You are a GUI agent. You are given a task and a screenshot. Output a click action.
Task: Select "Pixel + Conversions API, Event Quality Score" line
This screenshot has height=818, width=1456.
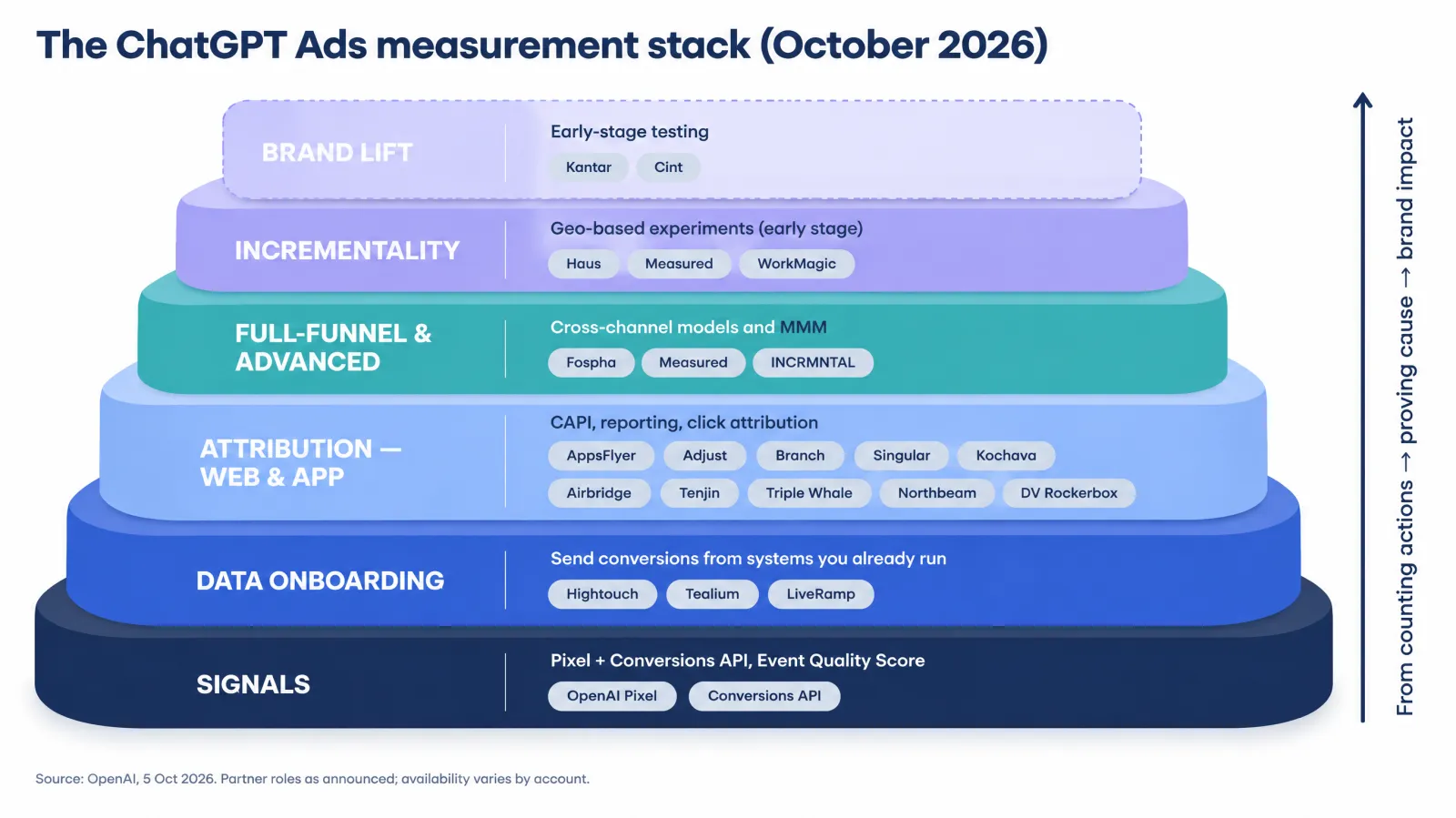point(737,661)
